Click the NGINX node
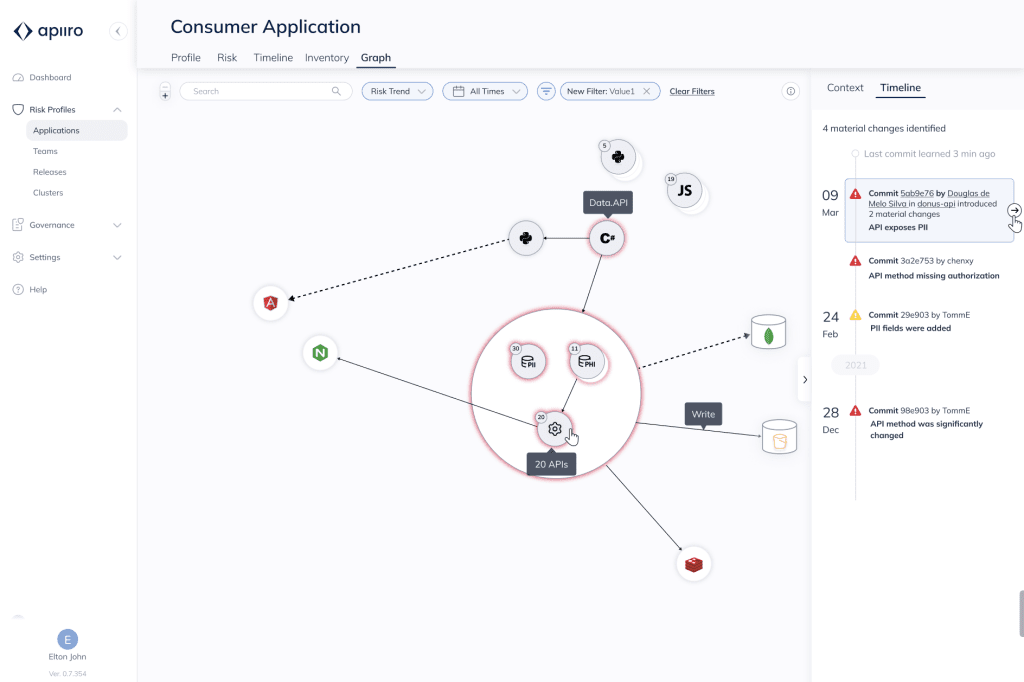The width and height of the screenshot is (1024, 682). coord(320,352)
